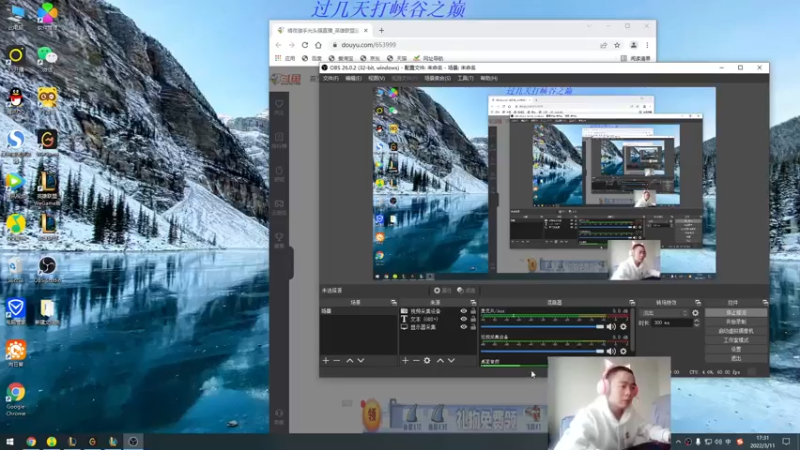Move scene down in Scenes panel
Screen dimensions: 800x450
click(361, 361)
